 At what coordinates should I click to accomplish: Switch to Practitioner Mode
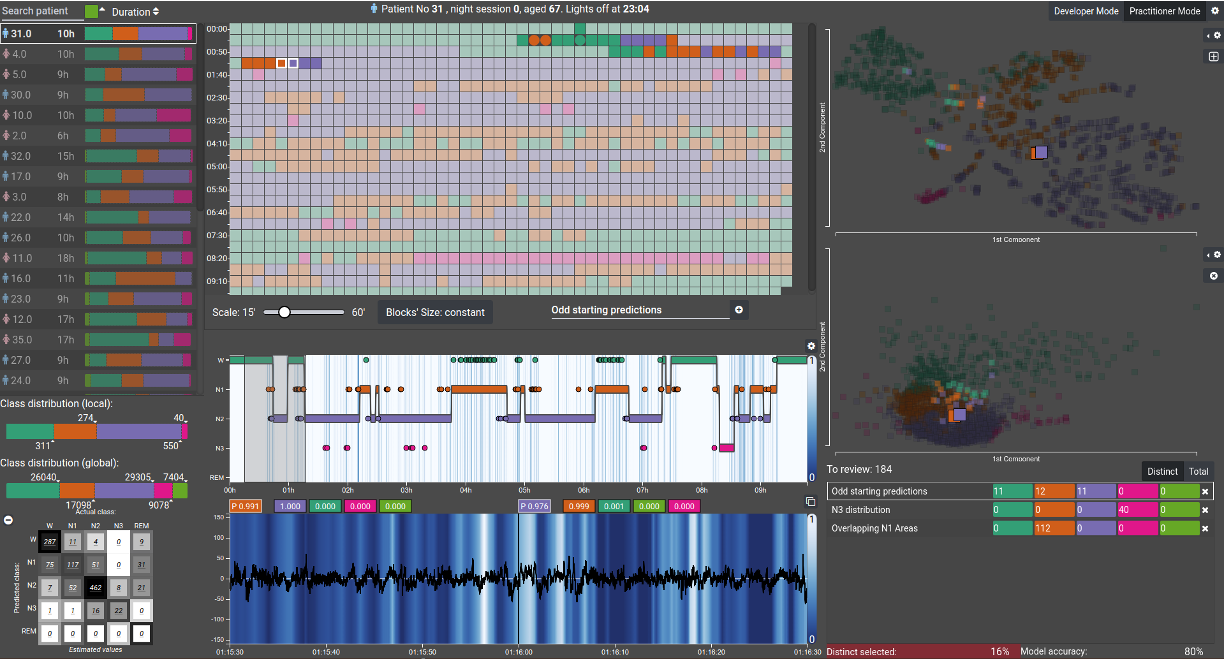click(1165, 11)
